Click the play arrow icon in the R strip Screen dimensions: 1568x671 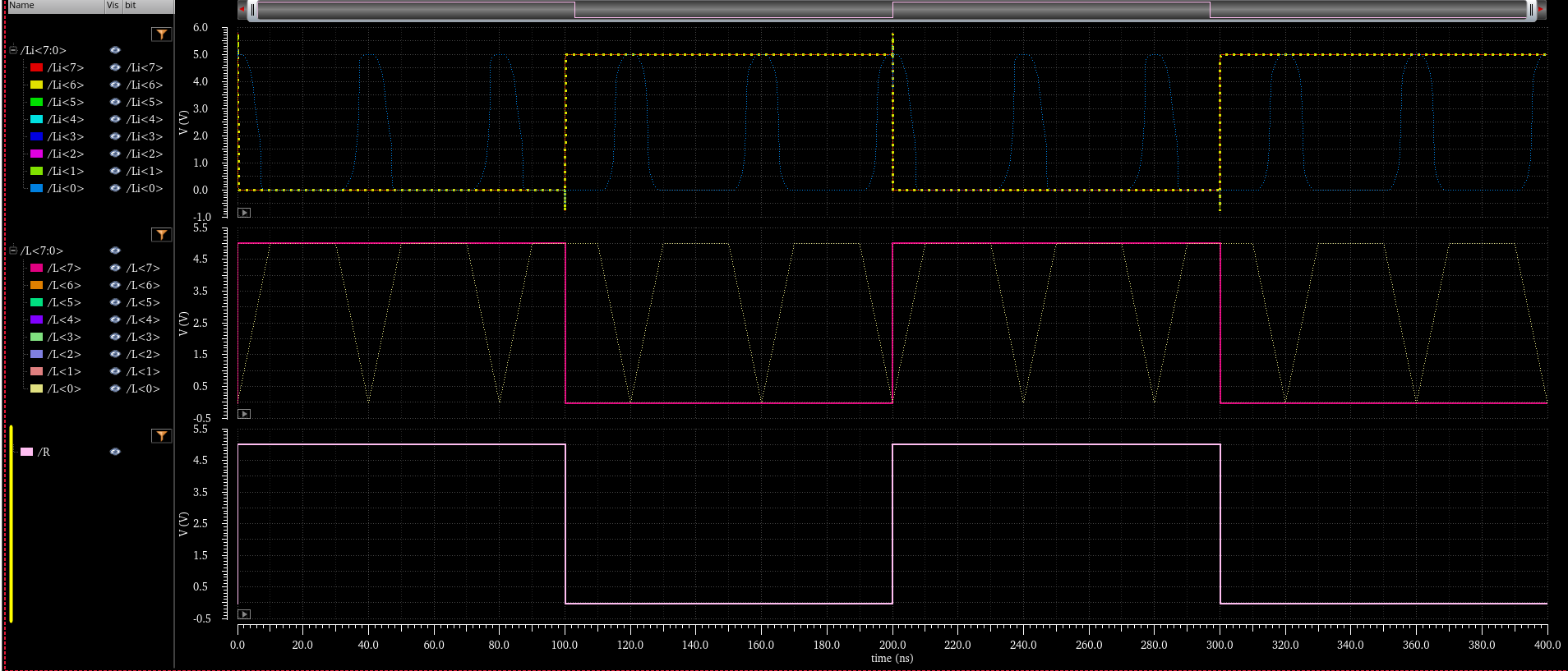click(244, 614)
